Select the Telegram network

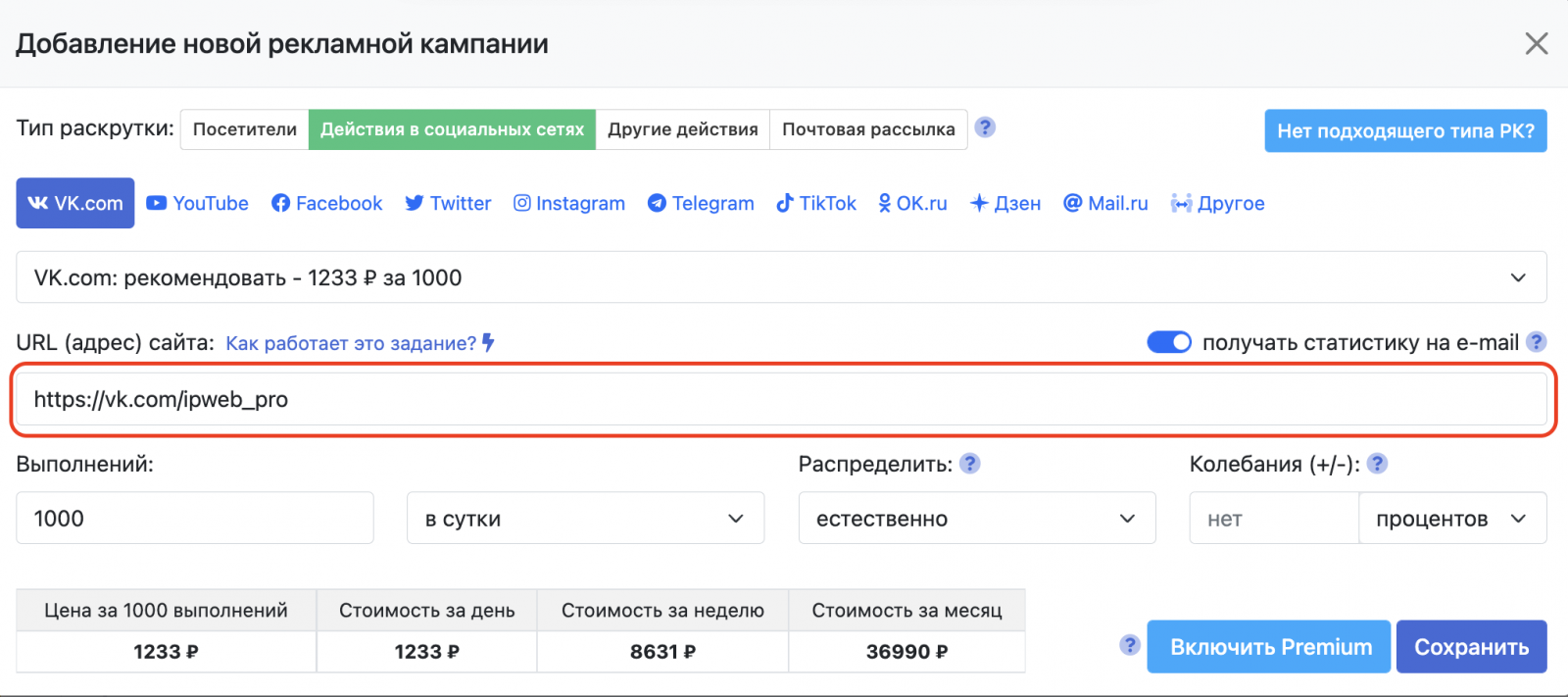[701, 203]
